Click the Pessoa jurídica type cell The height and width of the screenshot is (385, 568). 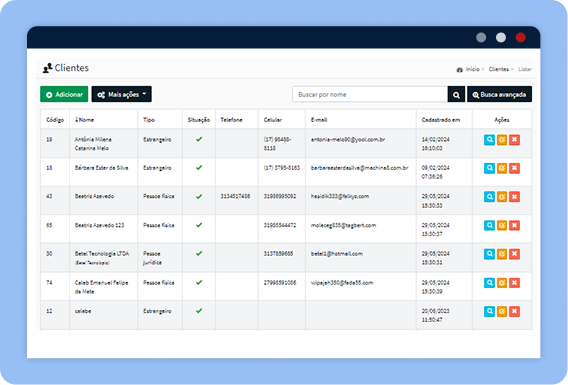[x=152, y=258]
